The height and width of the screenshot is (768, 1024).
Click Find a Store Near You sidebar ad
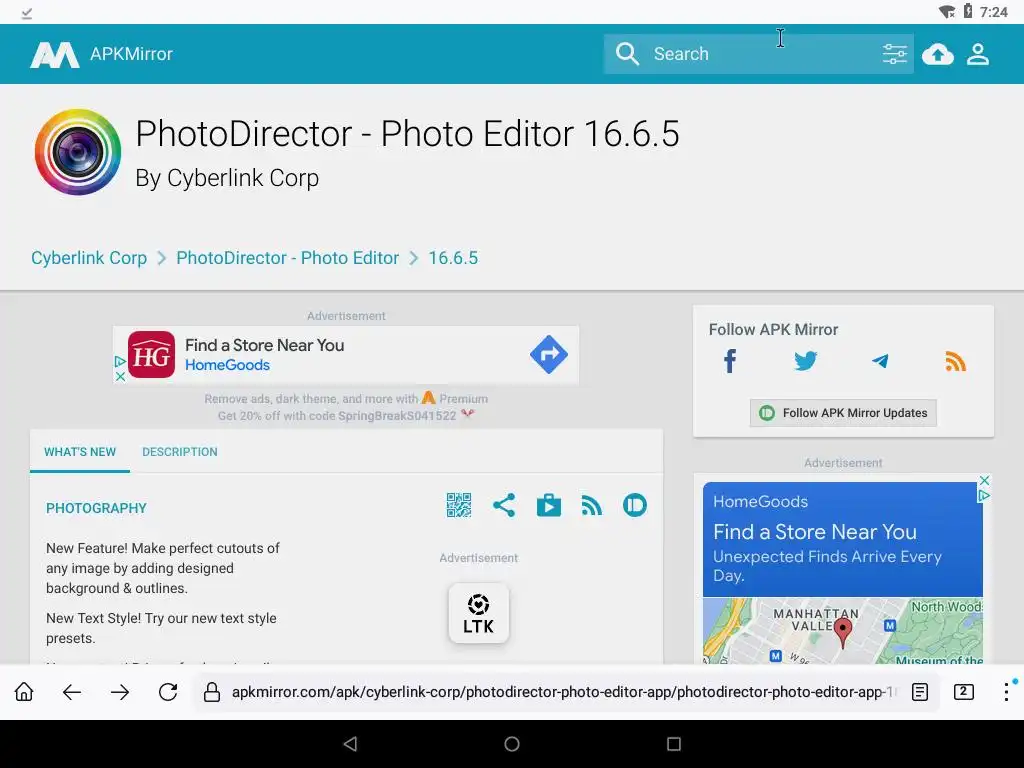[815, 532]
